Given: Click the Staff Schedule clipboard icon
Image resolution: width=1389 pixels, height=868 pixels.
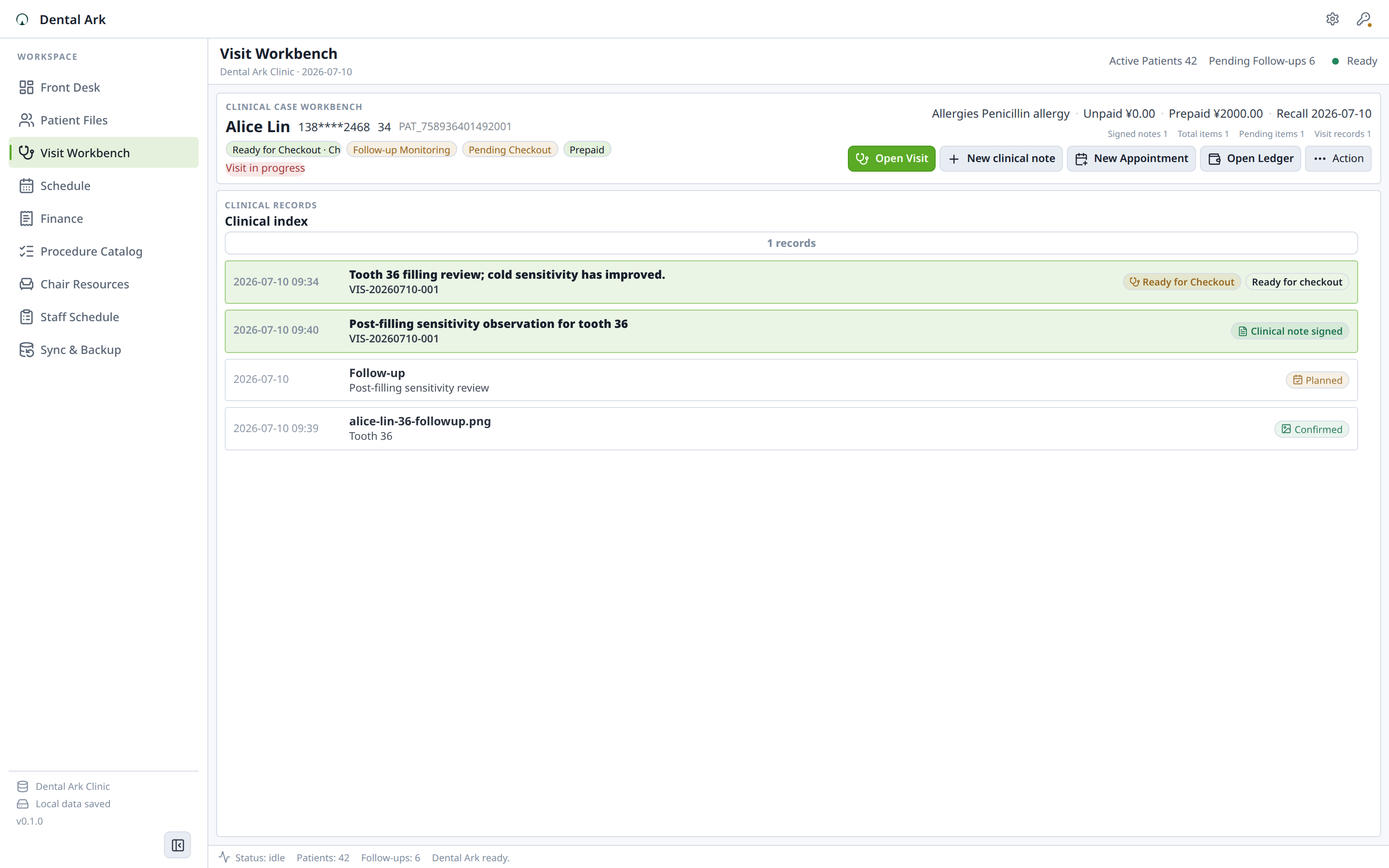Looking at the screenshot, I should click(27, 317).
